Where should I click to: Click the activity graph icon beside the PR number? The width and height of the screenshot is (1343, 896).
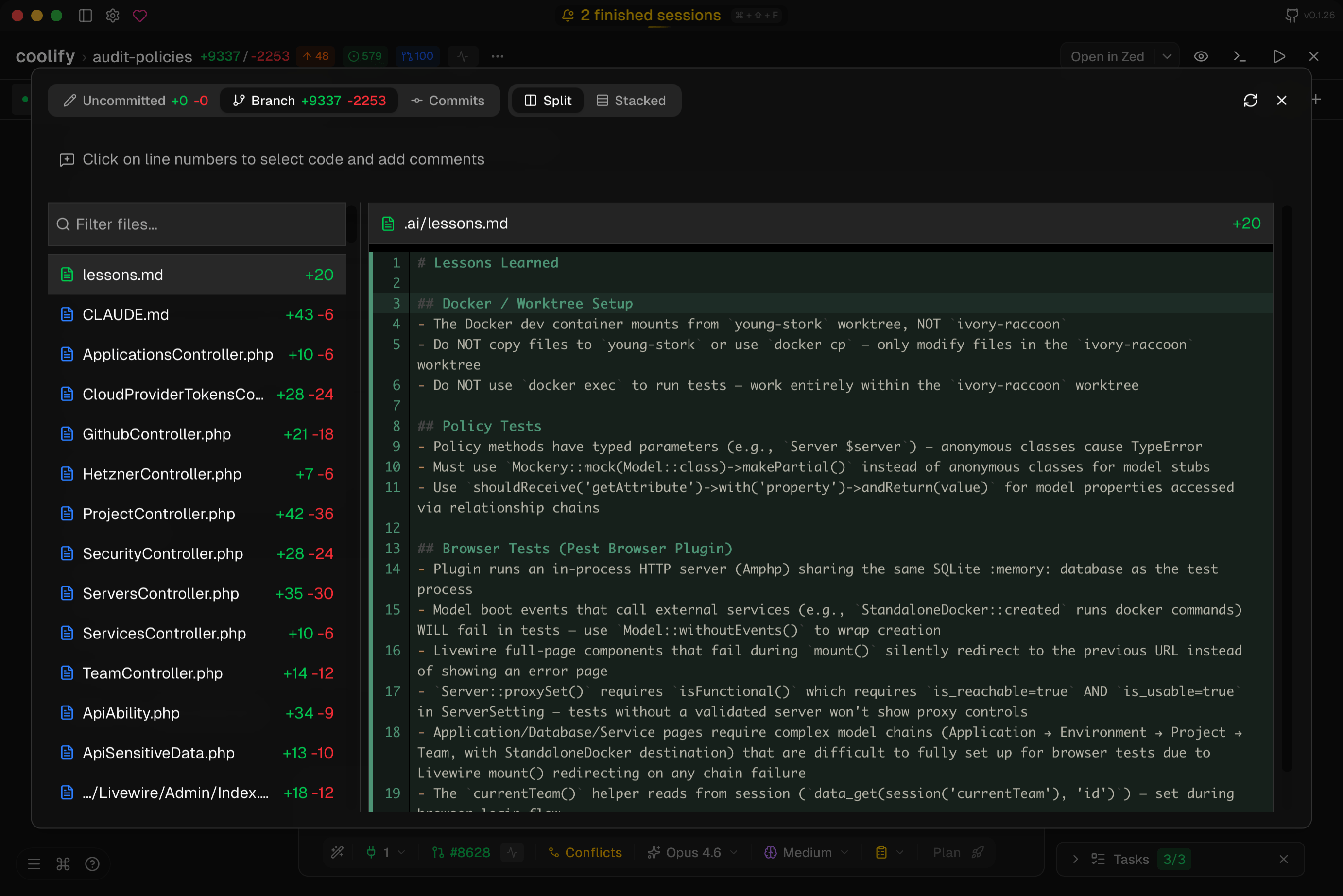[512, 852]
